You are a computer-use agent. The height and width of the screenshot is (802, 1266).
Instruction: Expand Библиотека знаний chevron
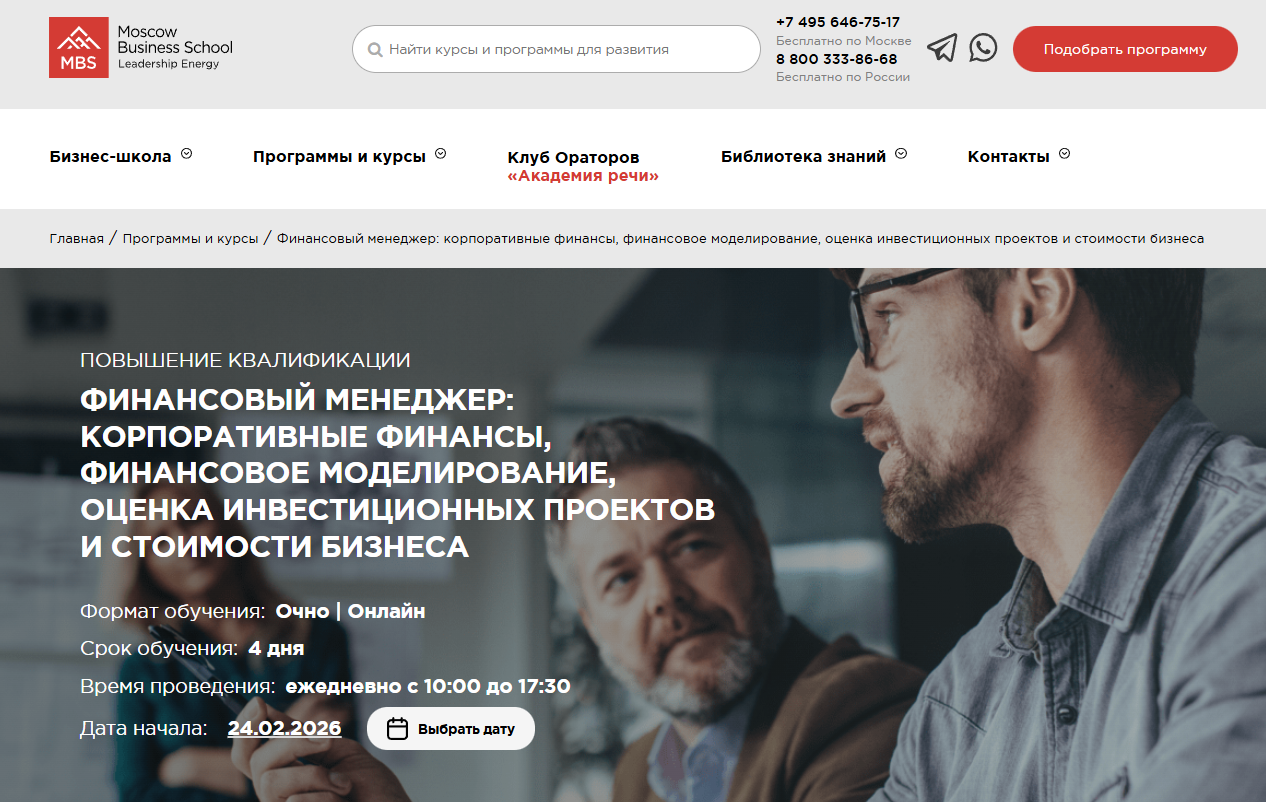pyautogui.click(x=901, y=154)
